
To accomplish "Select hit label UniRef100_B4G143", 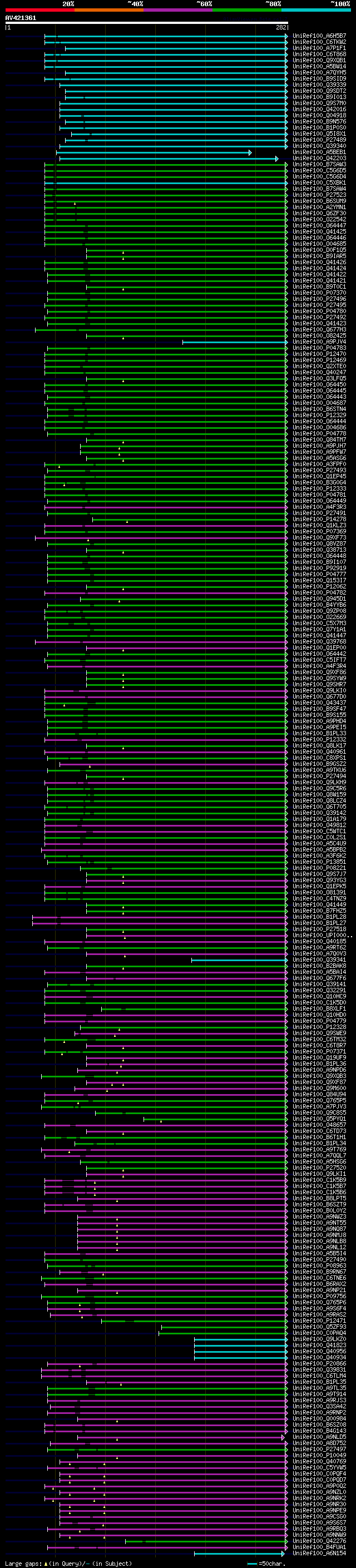I will pyautogui.click(x=319, y=1431).
